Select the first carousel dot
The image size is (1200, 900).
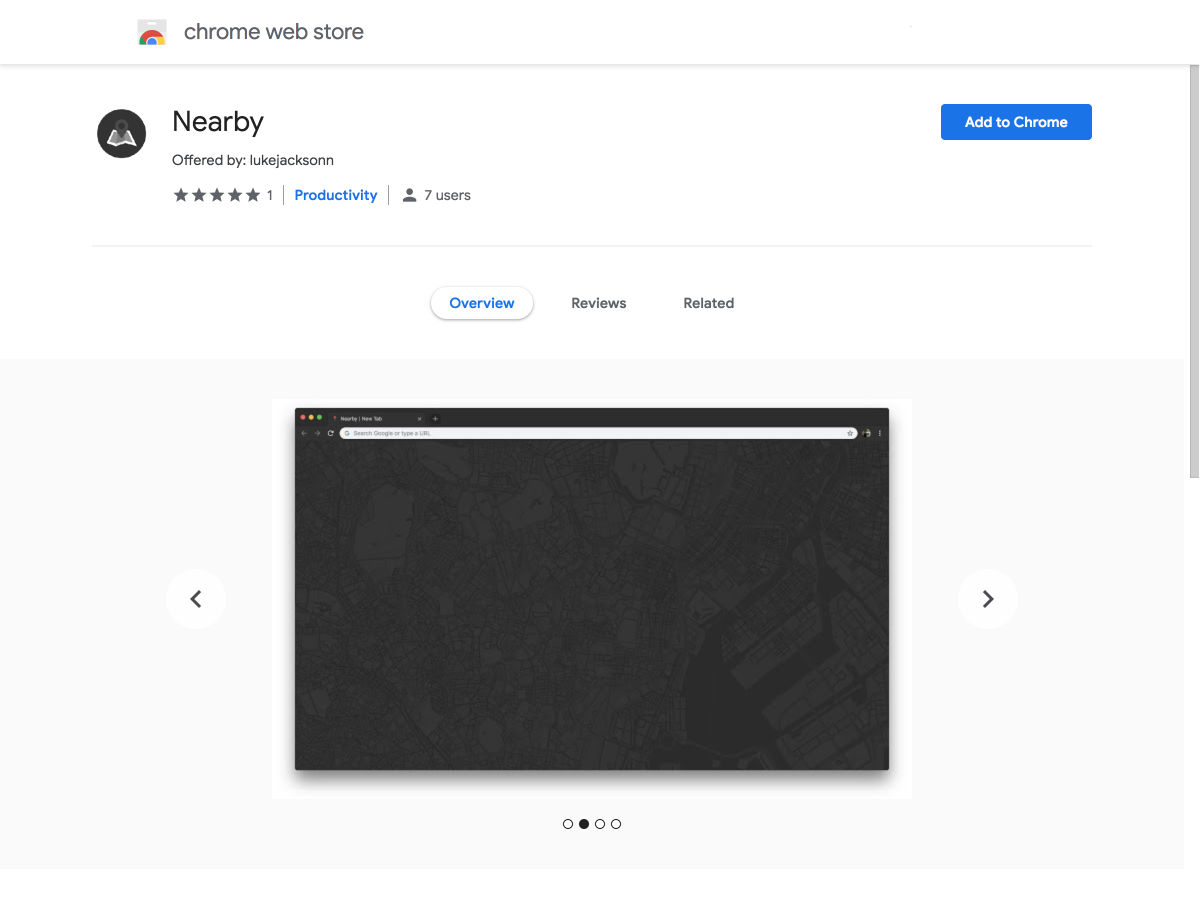(x=568, y=824)
